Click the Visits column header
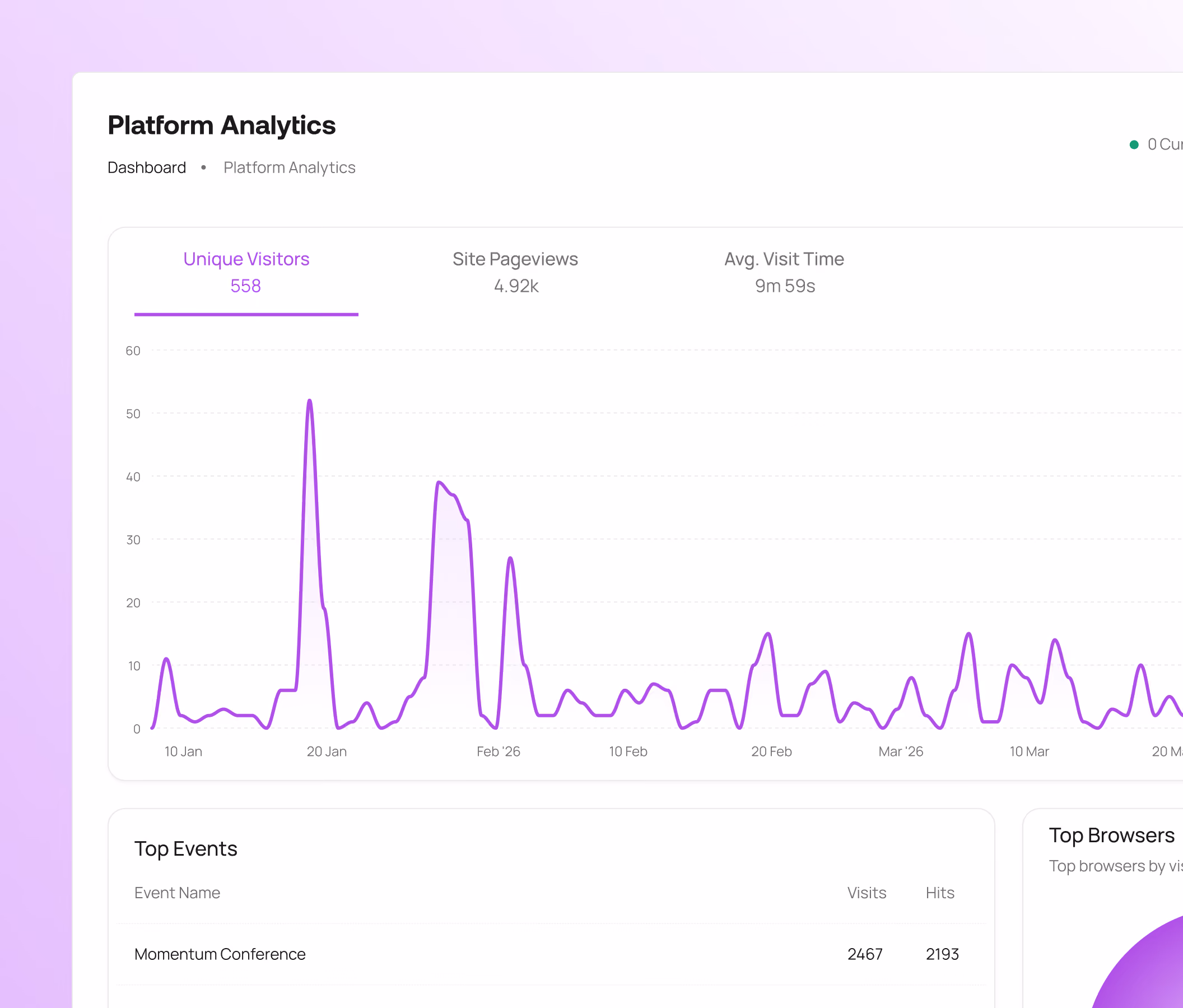The width and height of the screenshot is (1183, 1008). pos(866,893)
